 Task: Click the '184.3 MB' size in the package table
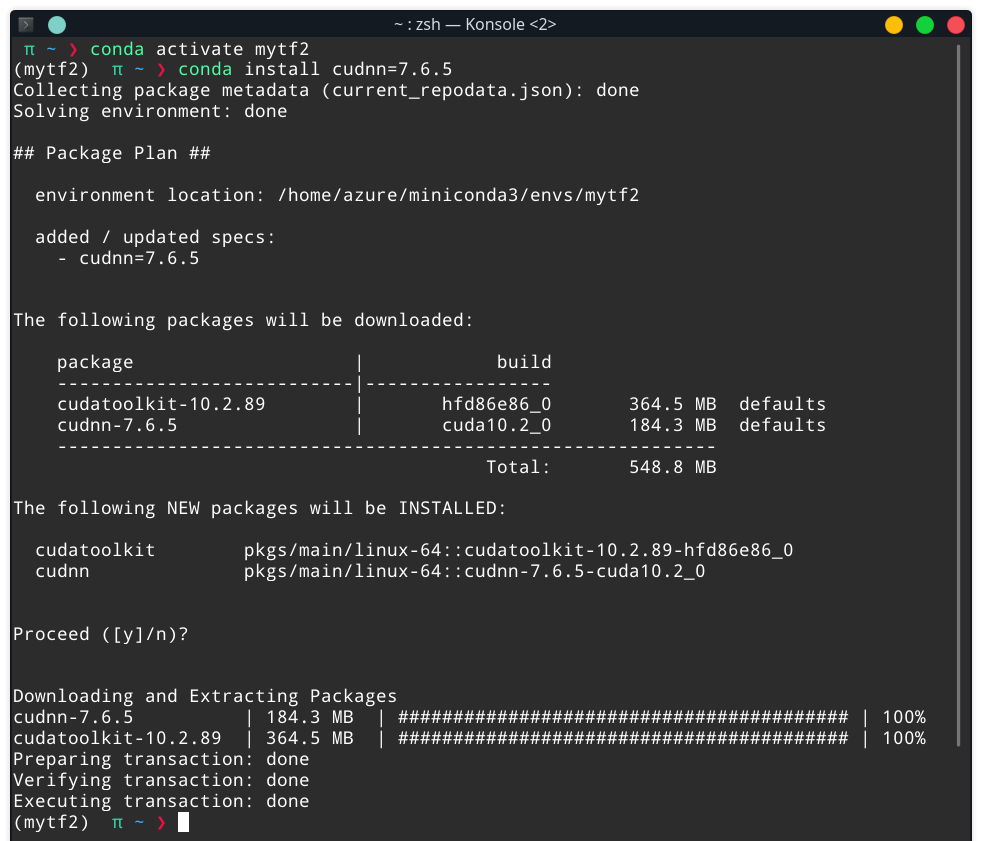673,425
